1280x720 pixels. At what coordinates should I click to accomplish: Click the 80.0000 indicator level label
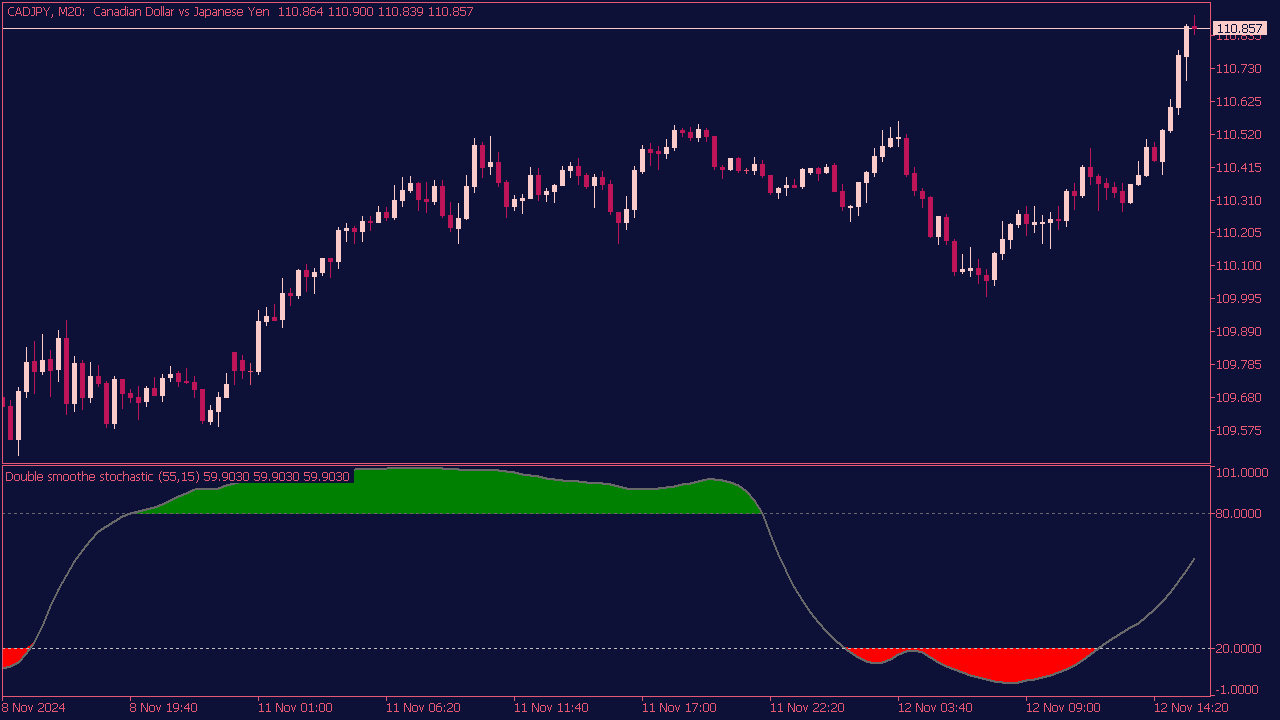pyautogui.click(x=1241, y=513)
